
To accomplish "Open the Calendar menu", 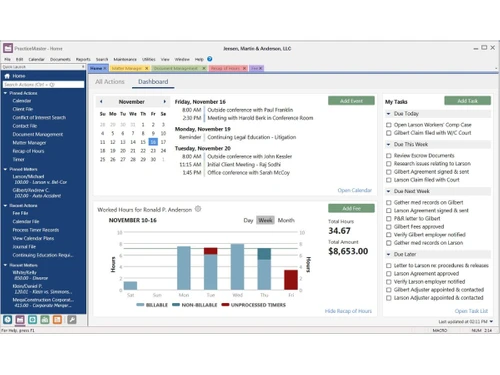I will point(36,59).
